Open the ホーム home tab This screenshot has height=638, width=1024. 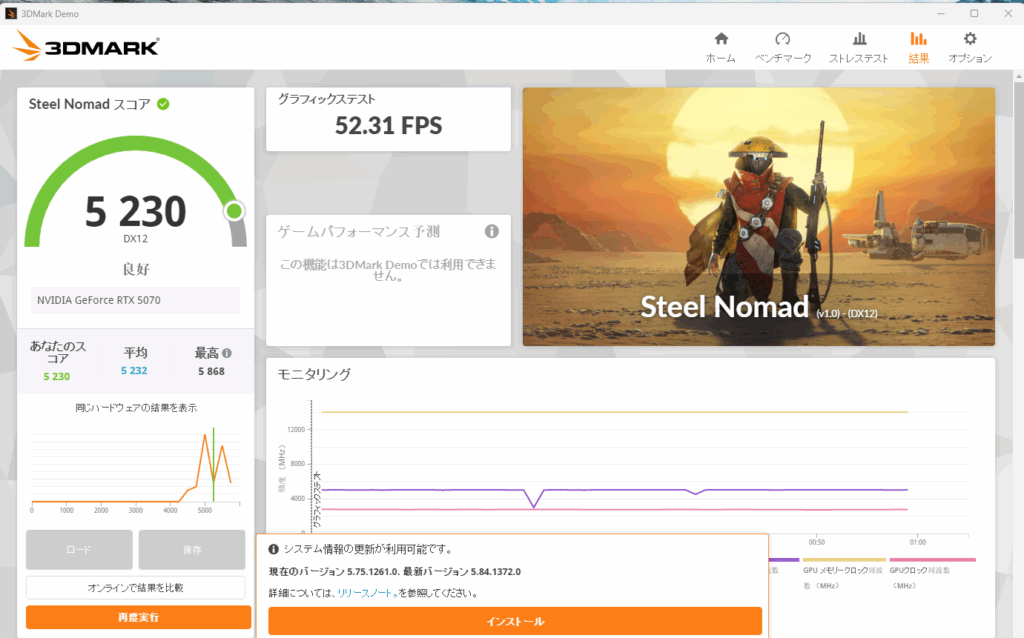coord(720,48)
